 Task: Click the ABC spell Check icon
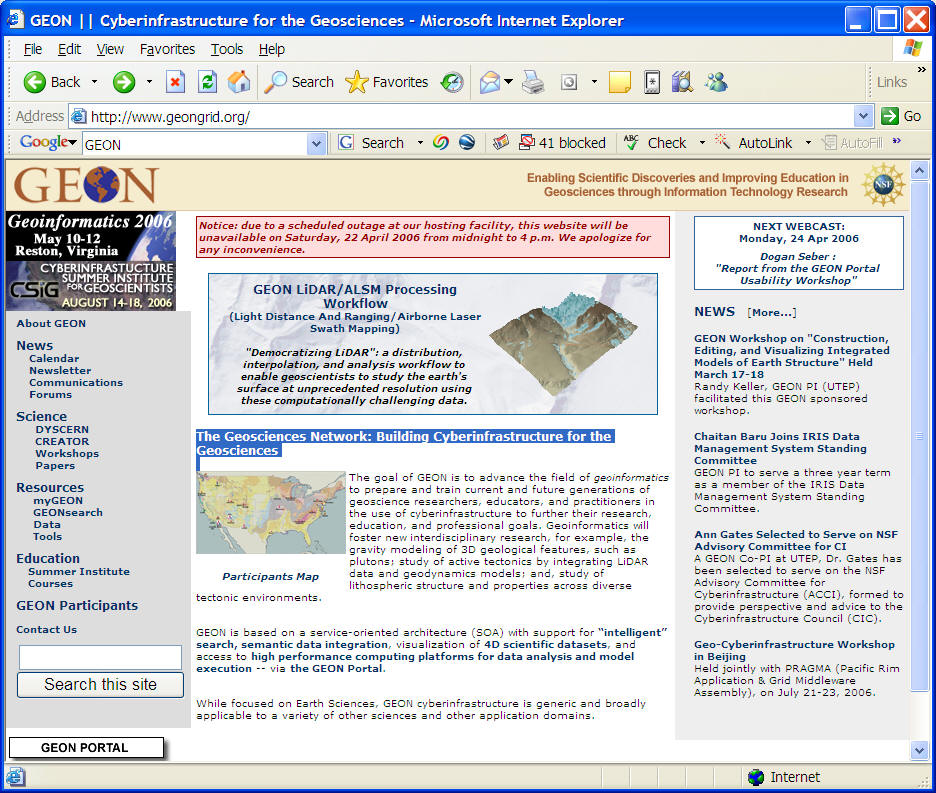pos(630,143)
